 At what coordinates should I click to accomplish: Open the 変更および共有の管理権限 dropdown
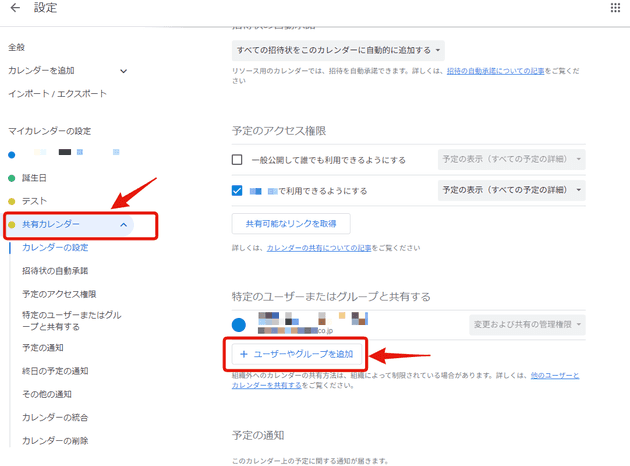pyautogui.click(x=527, y=325)
